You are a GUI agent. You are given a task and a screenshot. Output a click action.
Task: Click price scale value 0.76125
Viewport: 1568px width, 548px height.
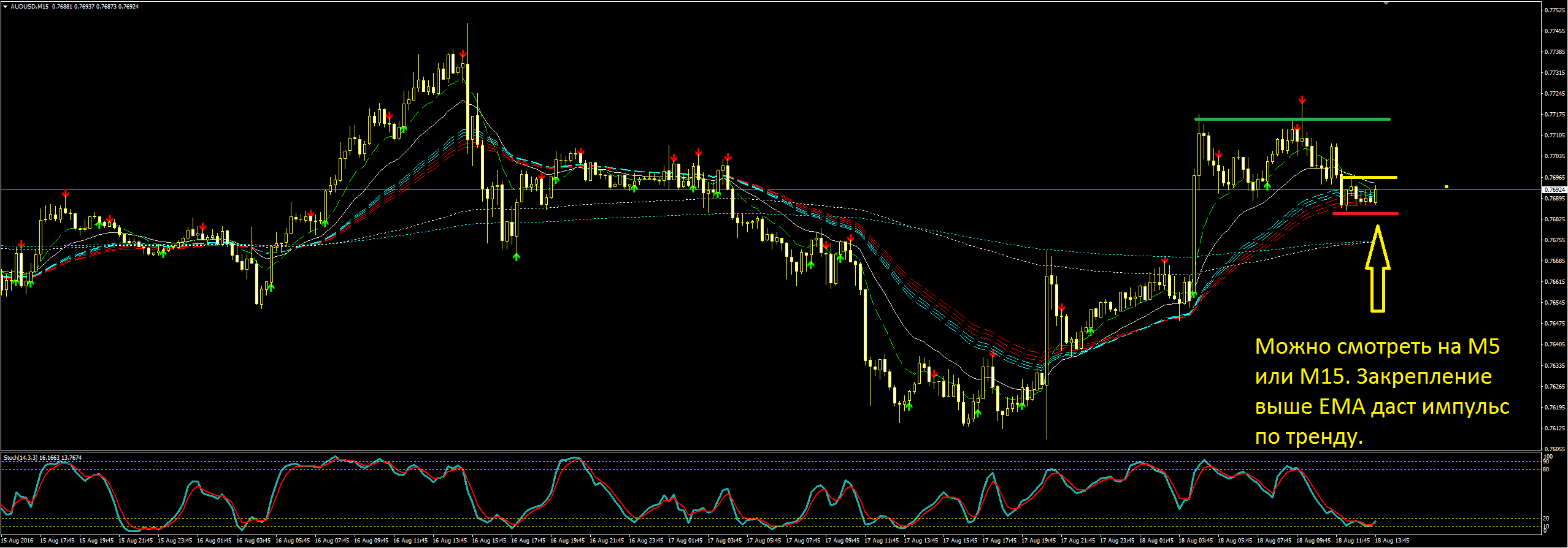(x=1555, y=428)
